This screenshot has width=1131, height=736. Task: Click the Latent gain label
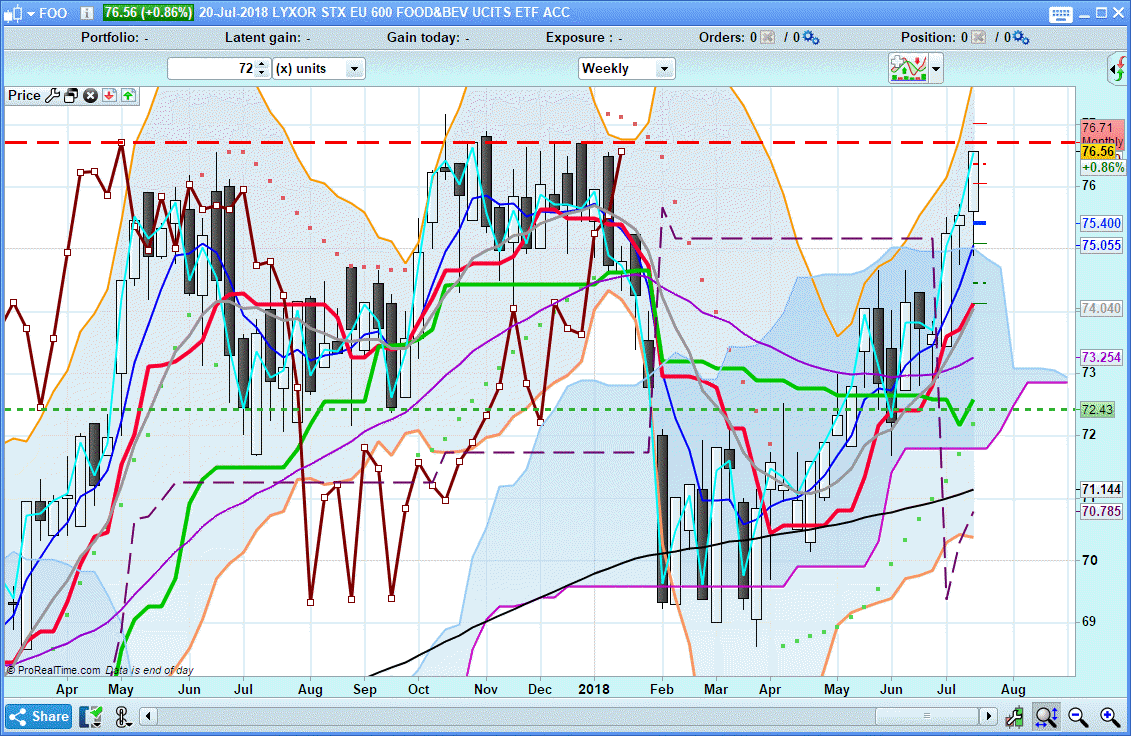263,38
